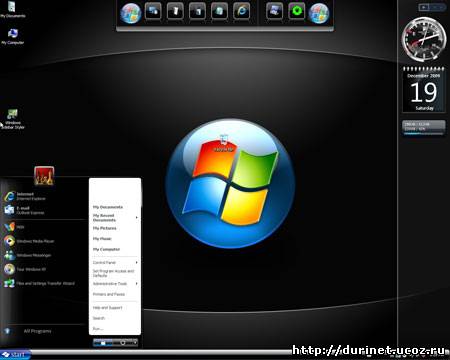Screen dimensions: 450x360
Task: Open My Pictures in Start menu
Action: [105, 228]
